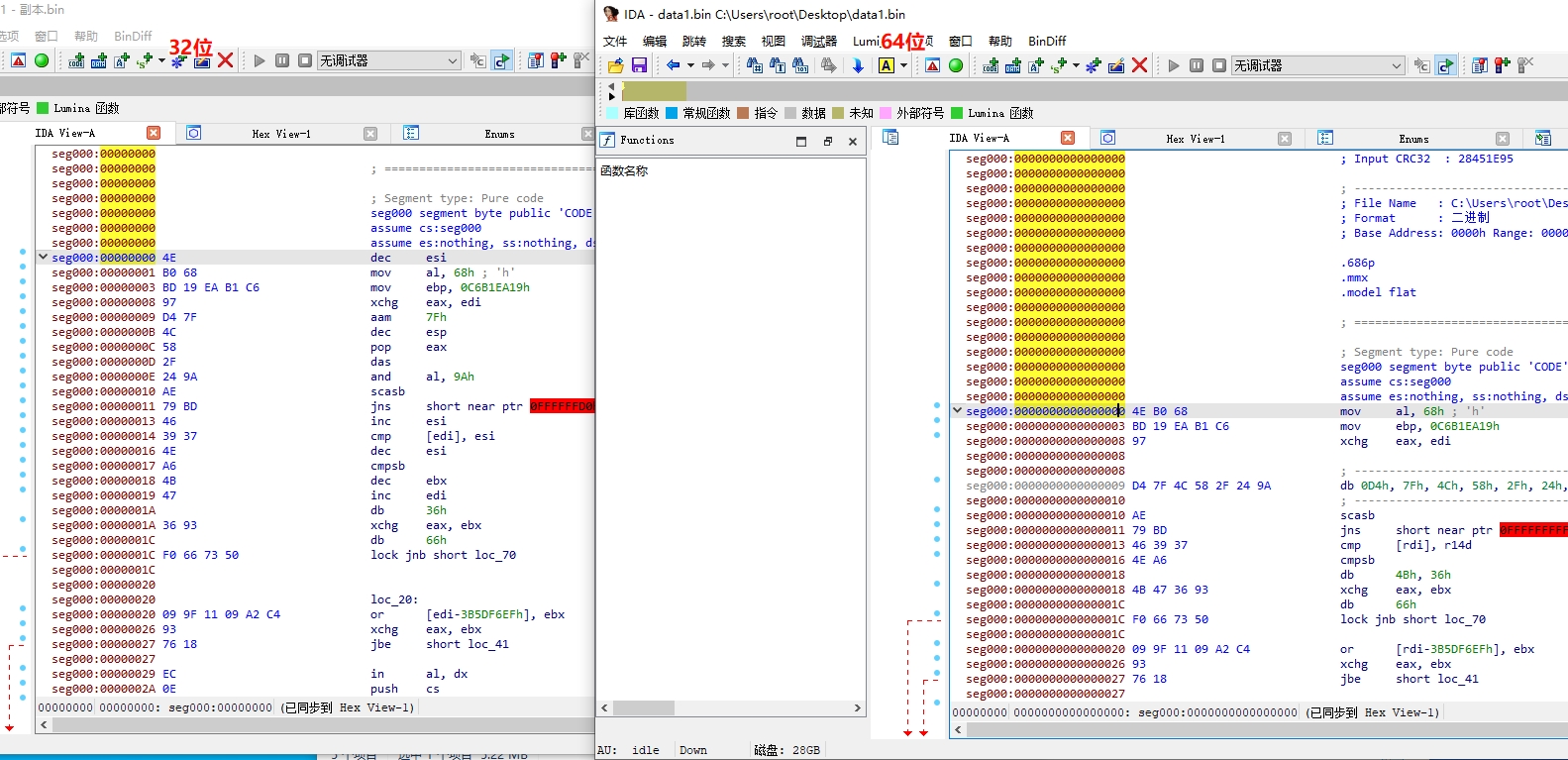The width and height of the screenshot is (1568, 760).
Task: Close IDA View-A tab in 32-bit window
Action: point(154,133)
